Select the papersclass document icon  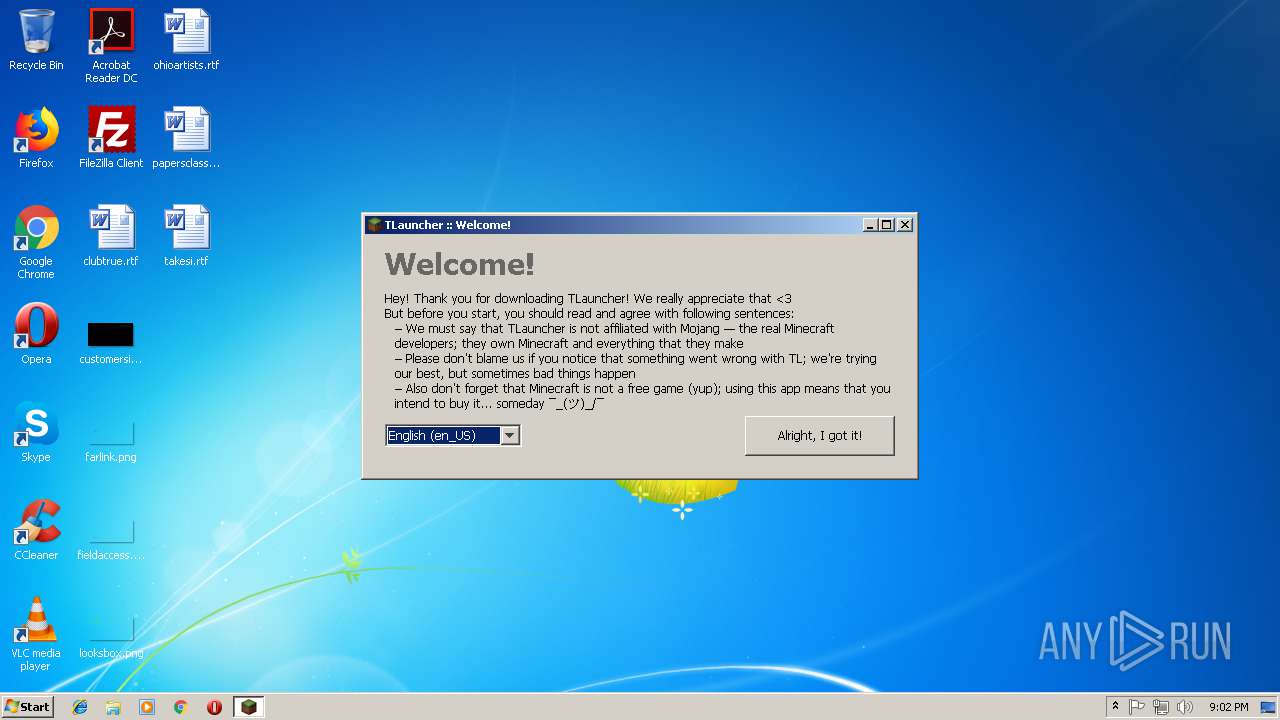[186, 138]
